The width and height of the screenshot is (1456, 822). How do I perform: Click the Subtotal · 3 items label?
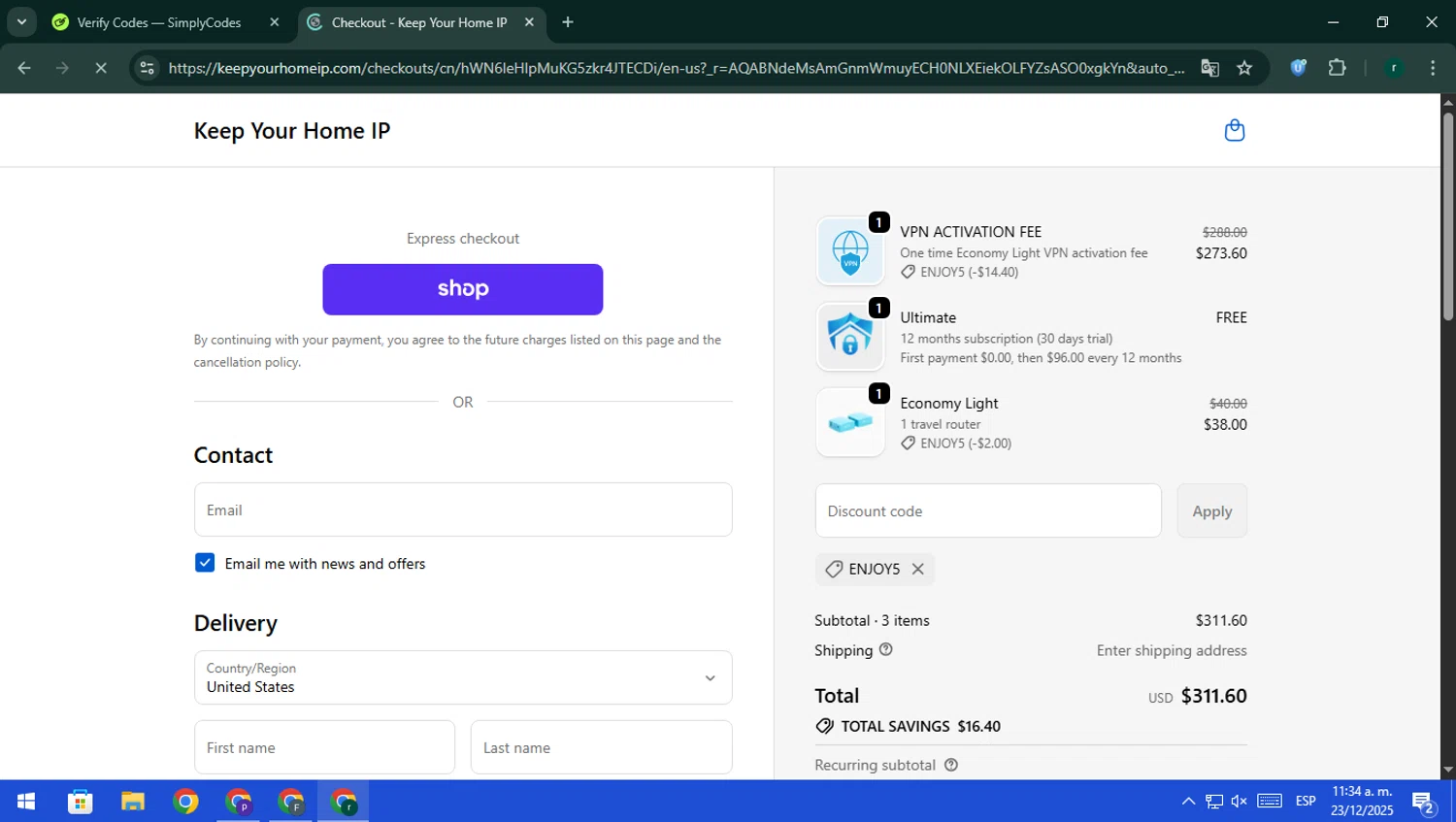[872, 620]
